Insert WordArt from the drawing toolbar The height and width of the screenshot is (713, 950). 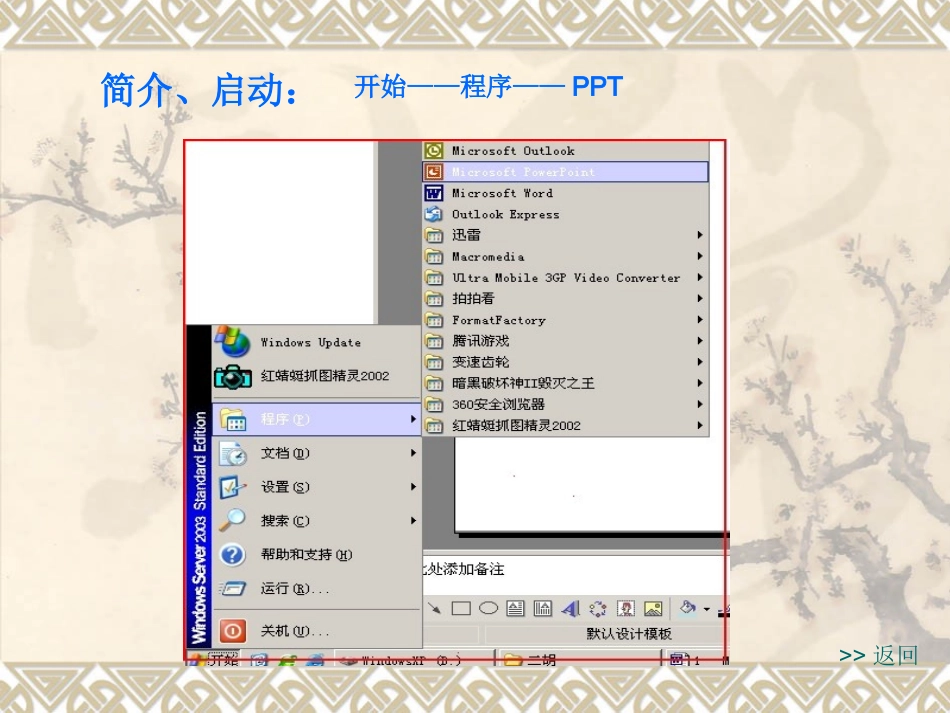tap(570, 608)
